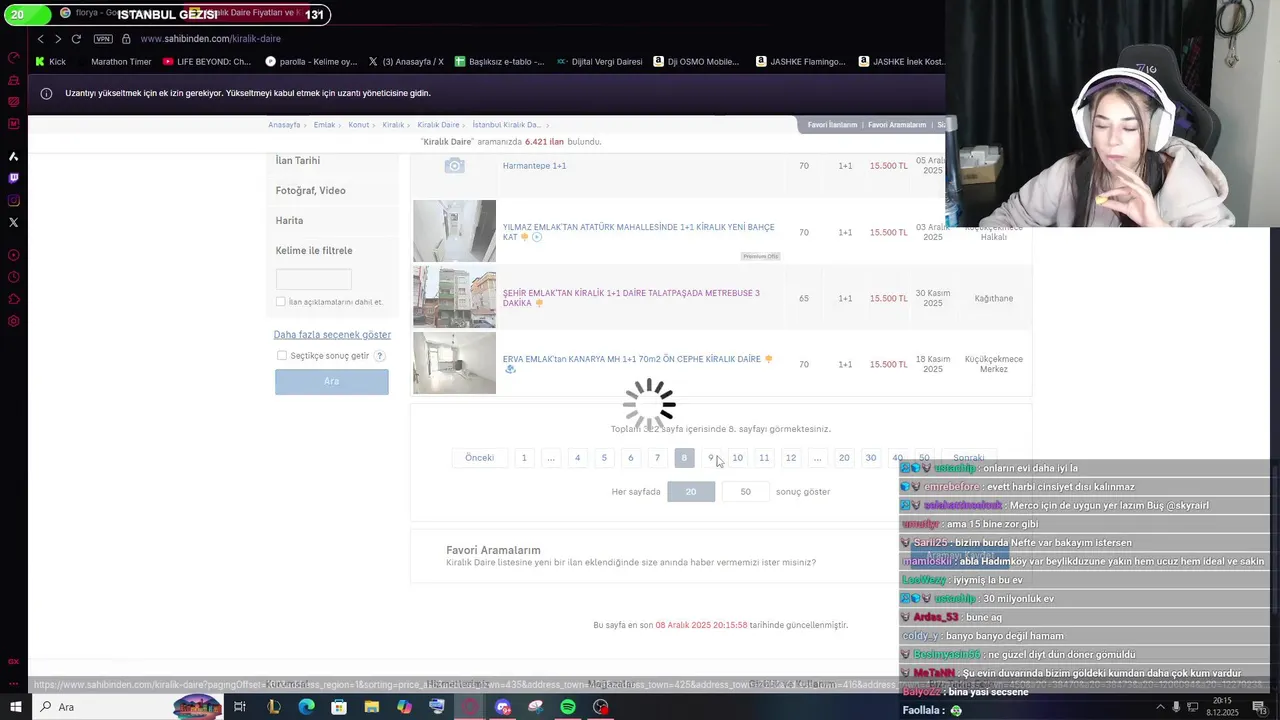Image resolution: width=1280 pixels, height=720 pixels.
Task: Go to the Önceki page
Action: point(479,458)
